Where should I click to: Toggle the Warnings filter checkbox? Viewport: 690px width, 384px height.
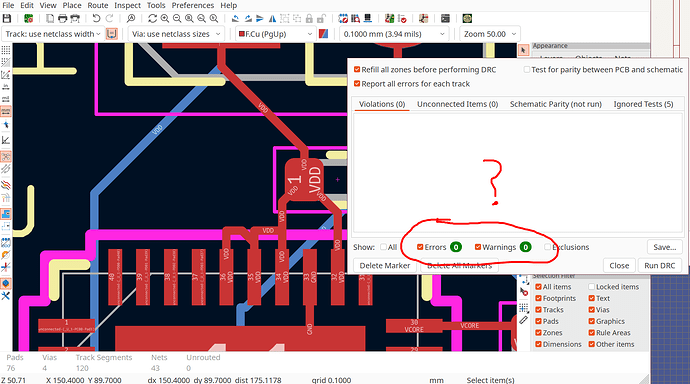(477, 247)
